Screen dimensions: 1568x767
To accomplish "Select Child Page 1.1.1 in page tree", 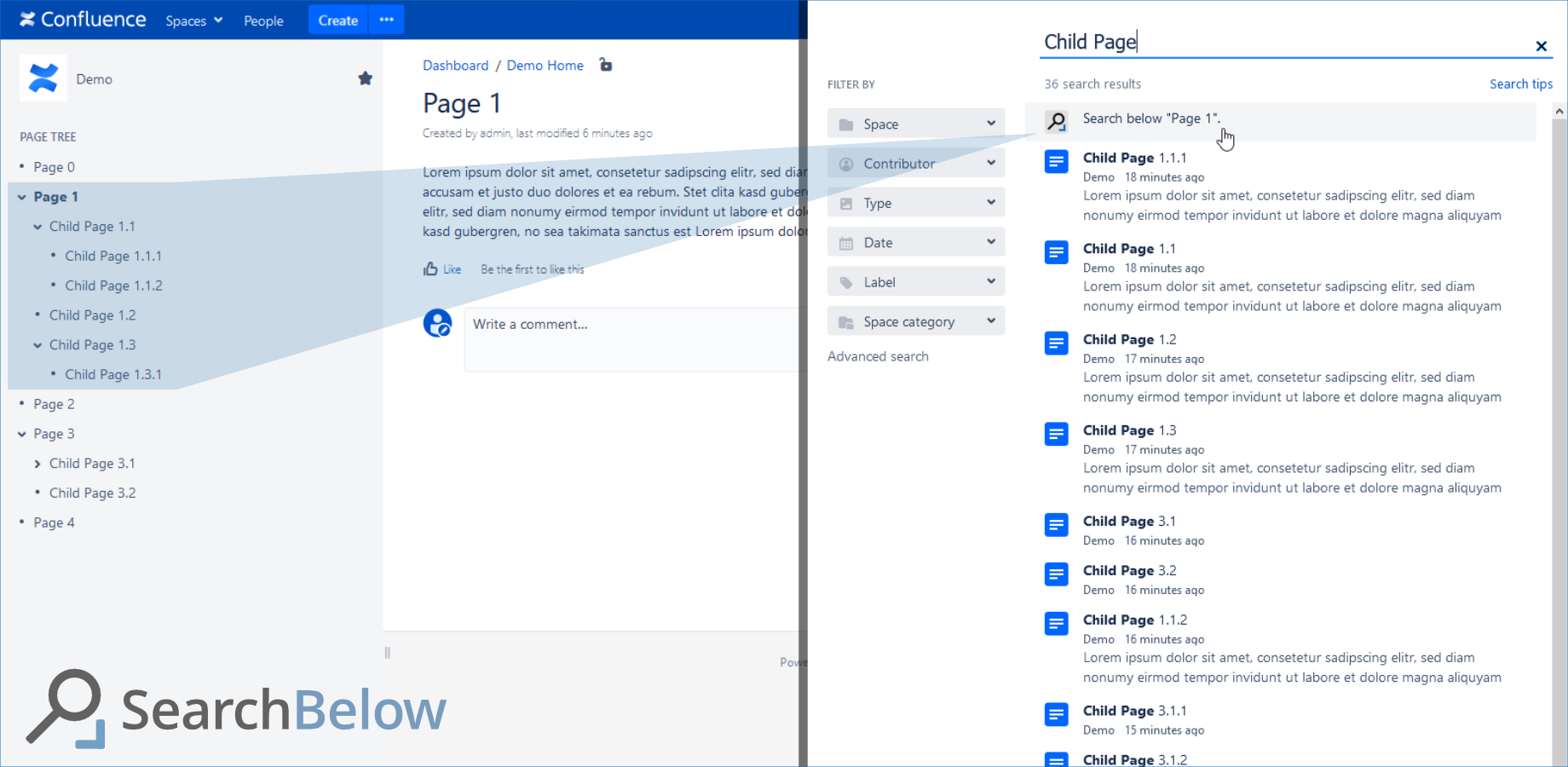I will (113, 256).
